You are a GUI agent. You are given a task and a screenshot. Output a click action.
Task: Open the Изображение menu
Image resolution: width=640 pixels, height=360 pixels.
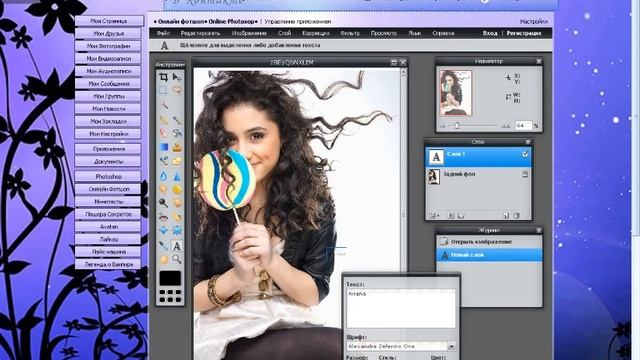(x=249, y=33)
